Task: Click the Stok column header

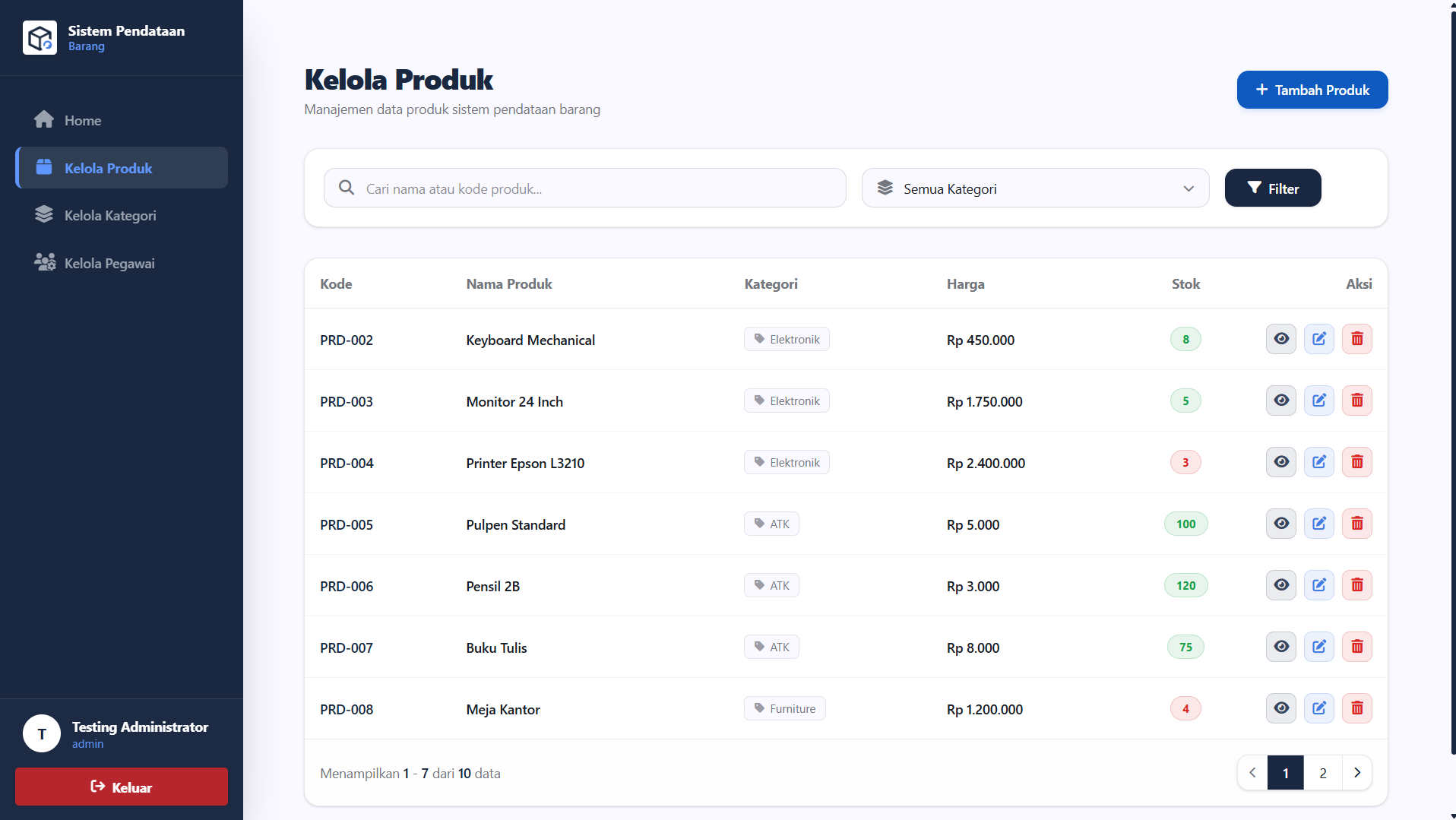Action: click(1185, 283)
